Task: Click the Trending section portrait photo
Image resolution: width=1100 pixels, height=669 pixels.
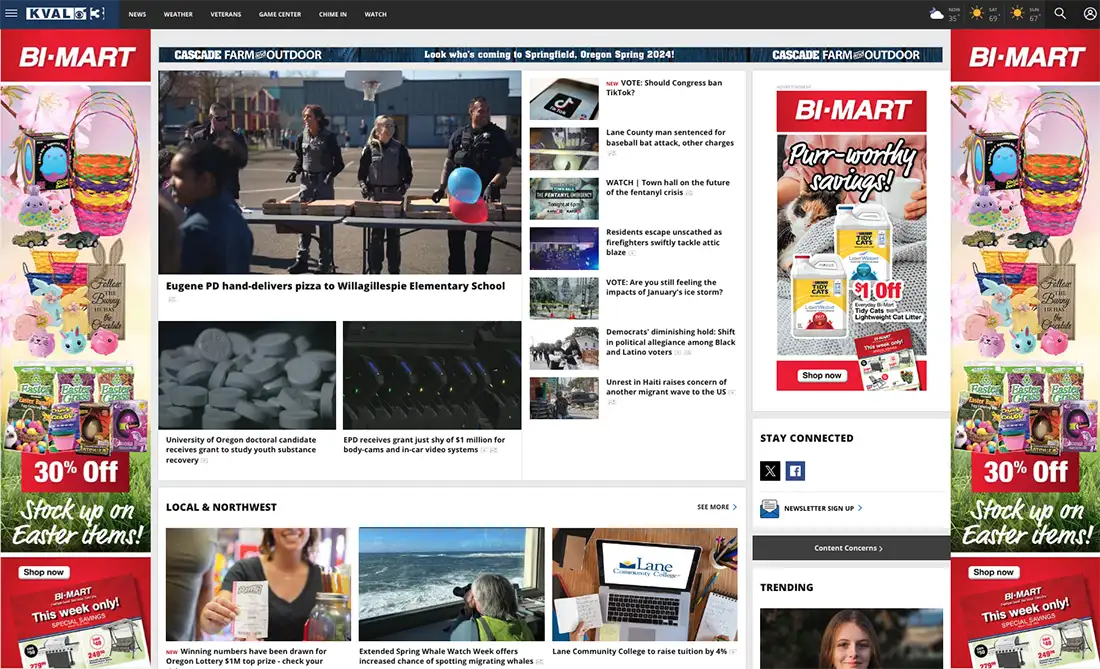Action: (851, 638)
